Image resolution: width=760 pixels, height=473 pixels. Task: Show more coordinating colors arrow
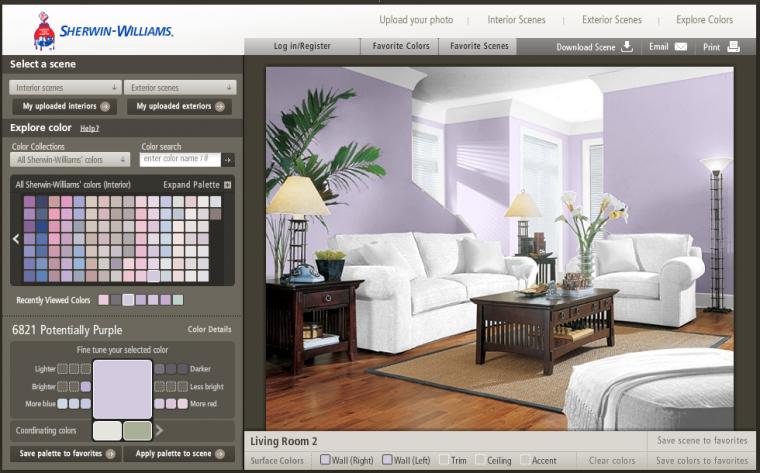pos(159,430)
